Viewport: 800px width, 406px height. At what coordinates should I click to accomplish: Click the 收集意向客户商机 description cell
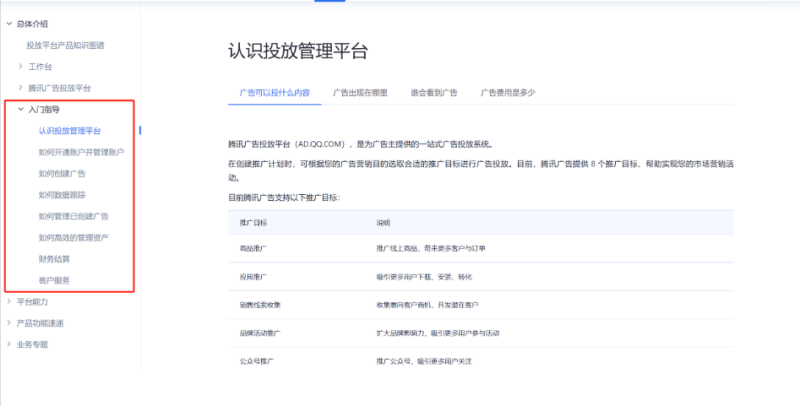point(428,305)
